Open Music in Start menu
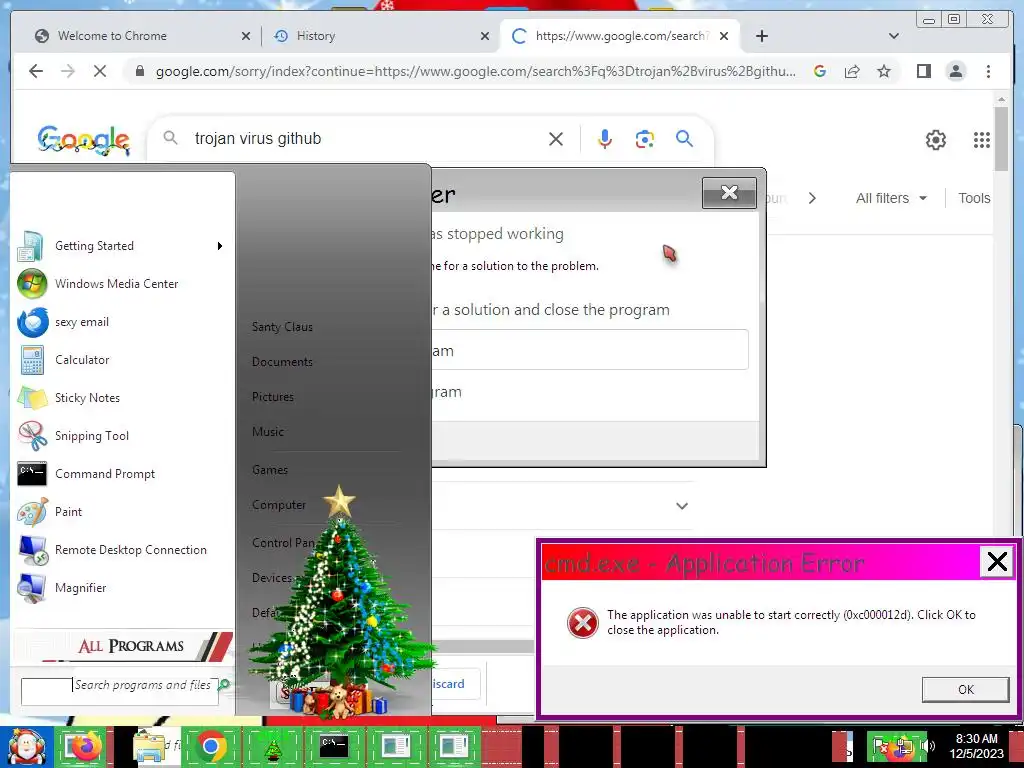The width and height of the screenshot is (1024, 768). tap(268, 432)
